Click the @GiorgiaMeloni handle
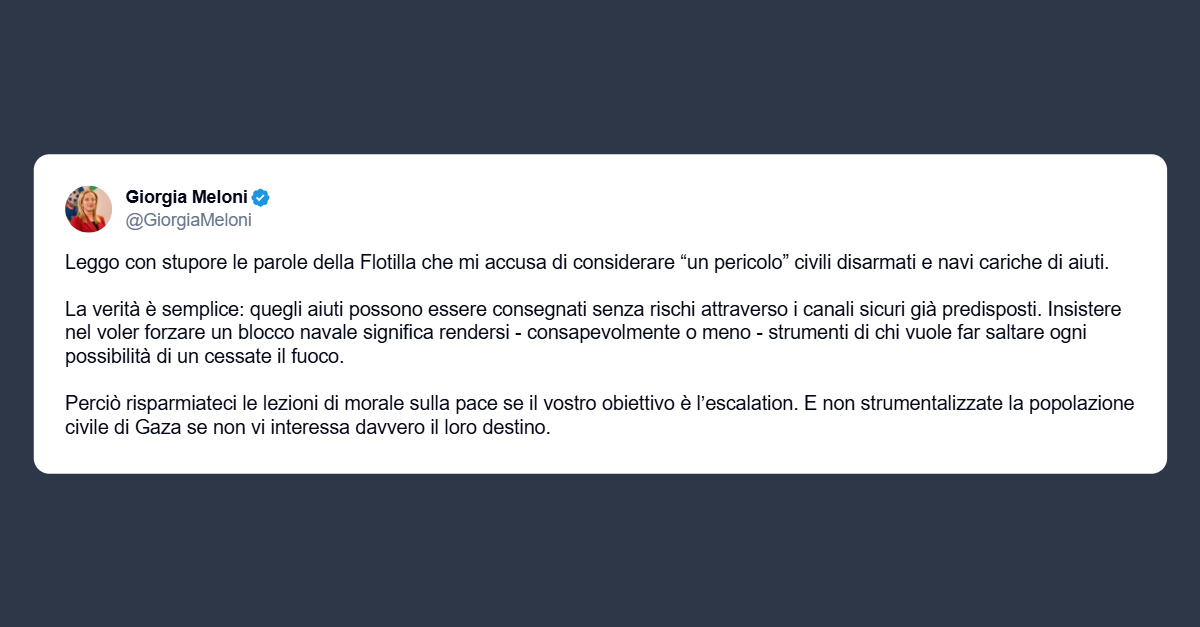The image size is (1200, 627). [x=188, y=220]
